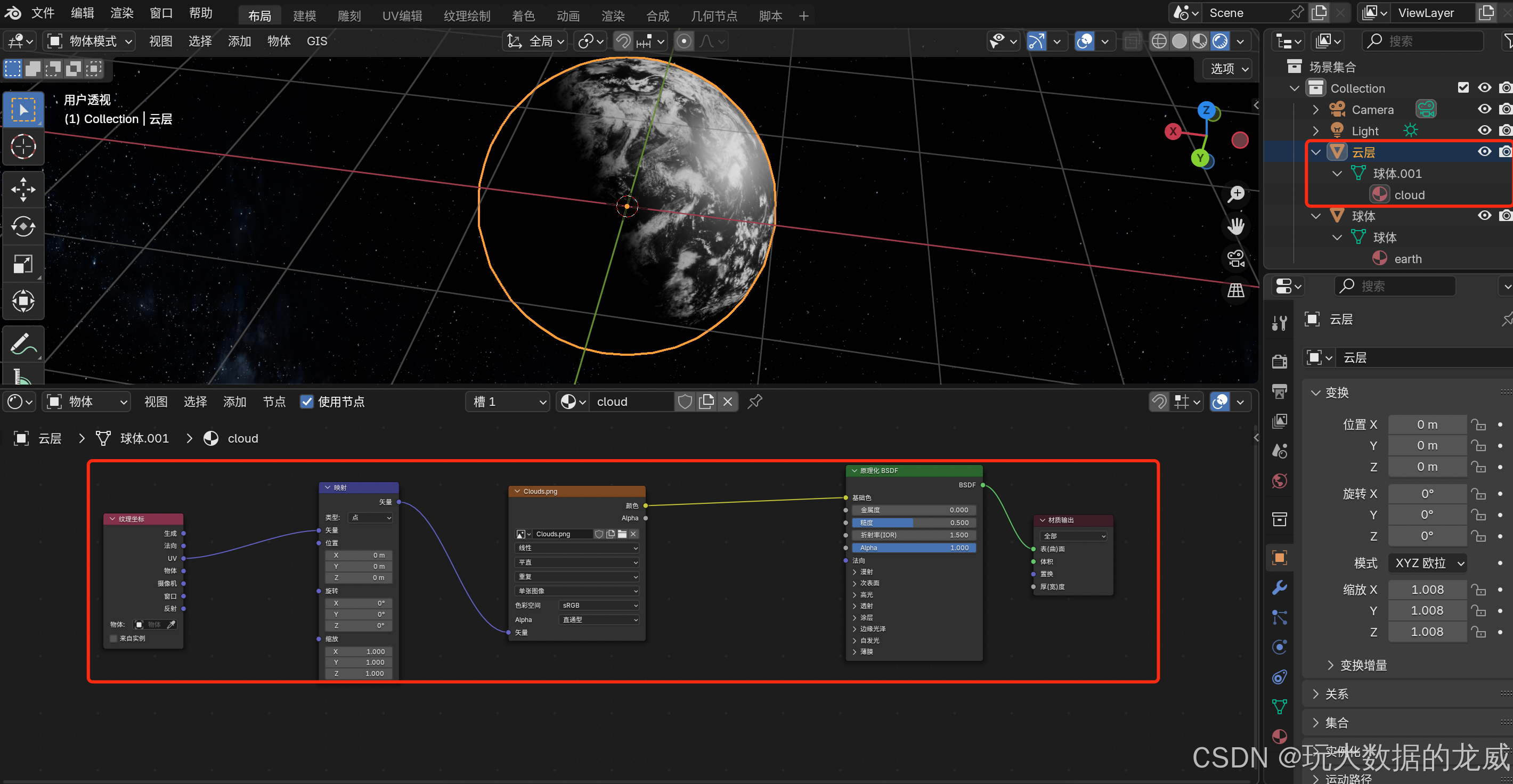The image size is (1513, 784).
Task: Click the 缩放 X field value 1.008
Action: pos(1427,590)
